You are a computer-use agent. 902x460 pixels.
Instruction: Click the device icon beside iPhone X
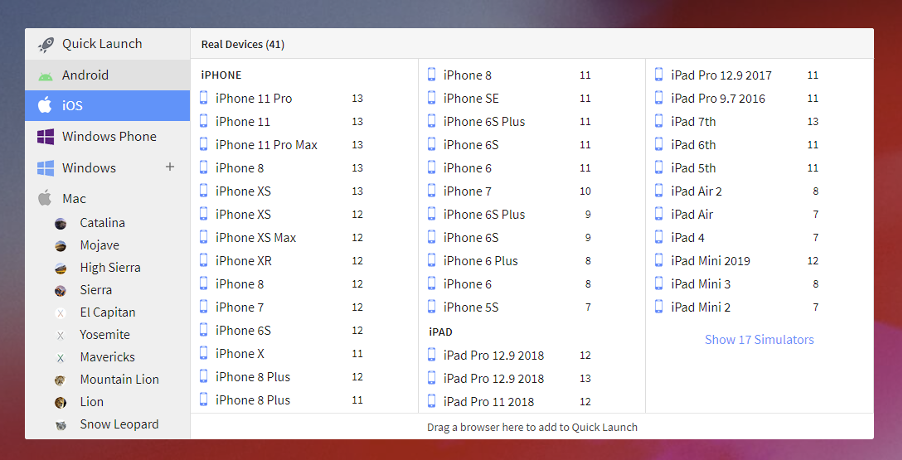pos(204,352)
